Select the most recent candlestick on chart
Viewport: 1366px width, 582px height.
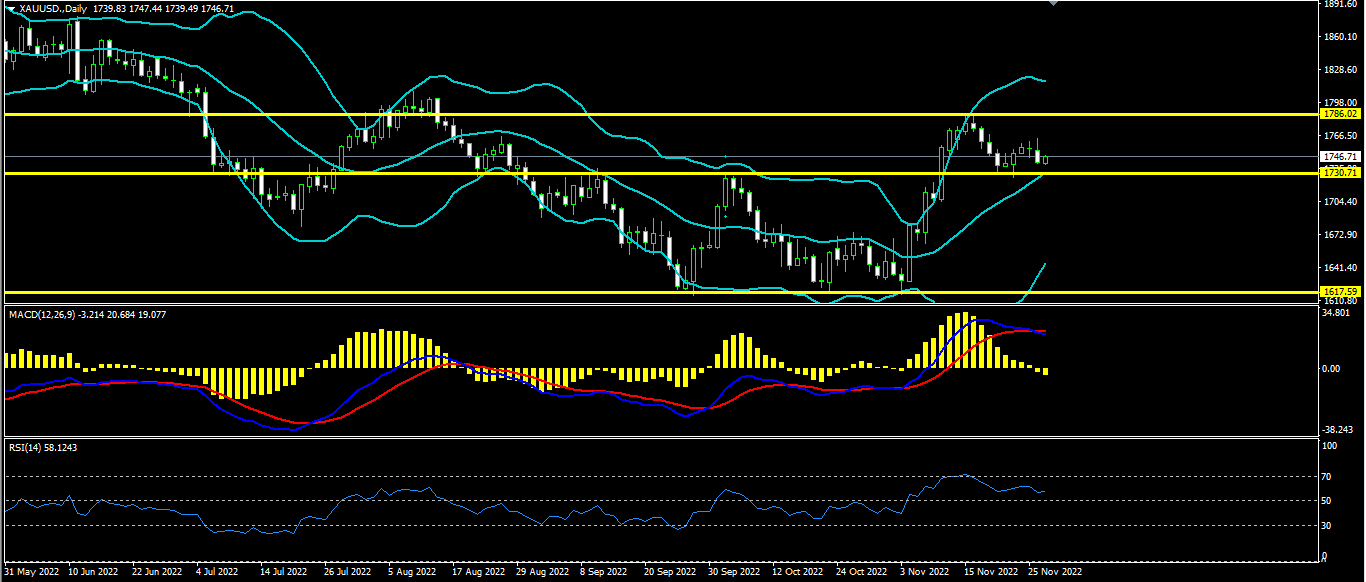click(x=1045, y=159)
